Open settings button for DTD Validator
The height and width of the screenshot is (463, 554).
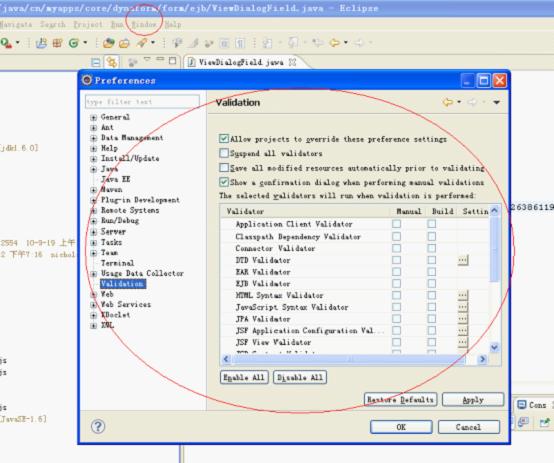[x=462, y=260]
